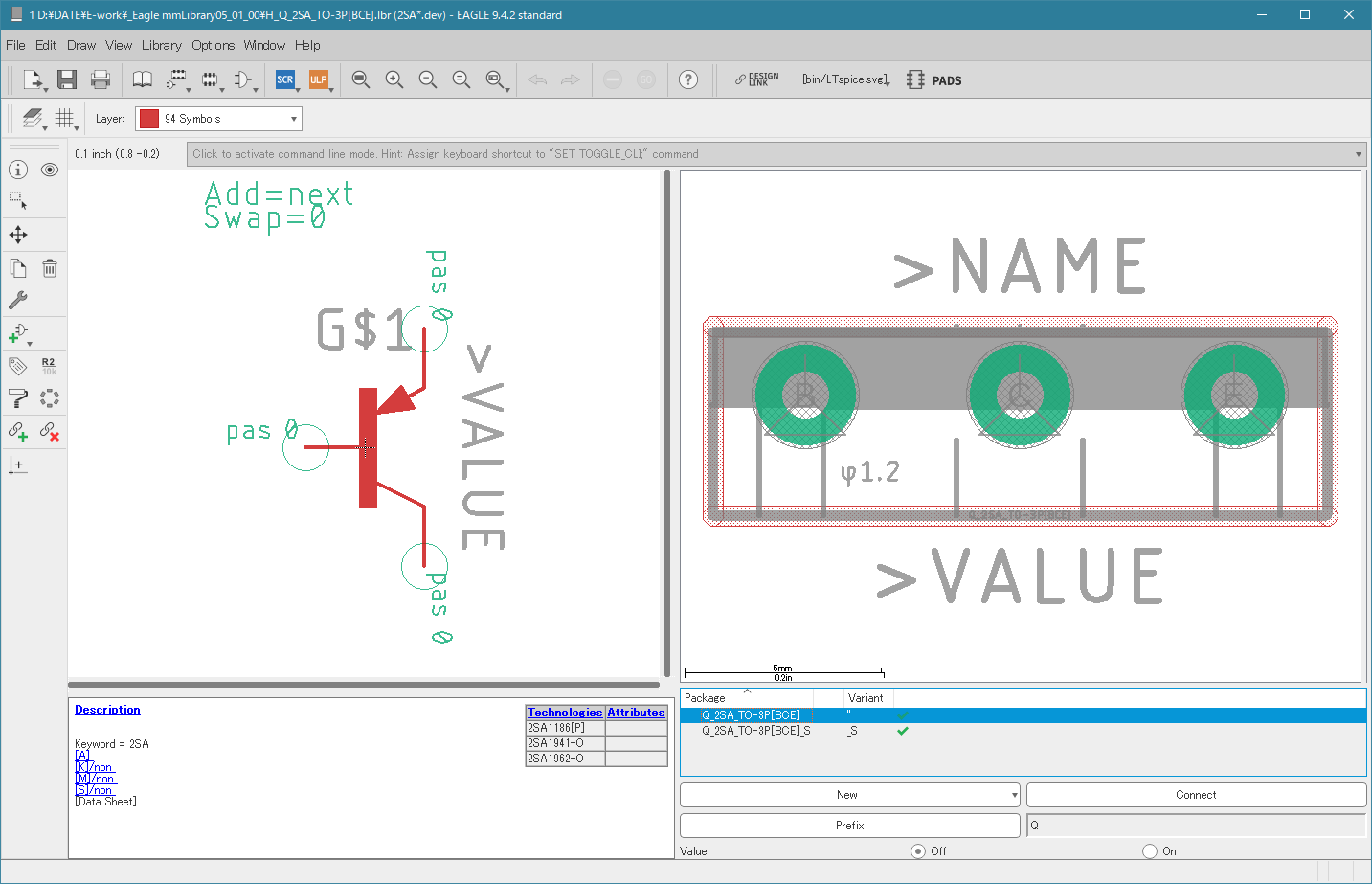Screen dimensions: 1372x884
Task: Click the Design Link icon
Action: coord(756,79)
